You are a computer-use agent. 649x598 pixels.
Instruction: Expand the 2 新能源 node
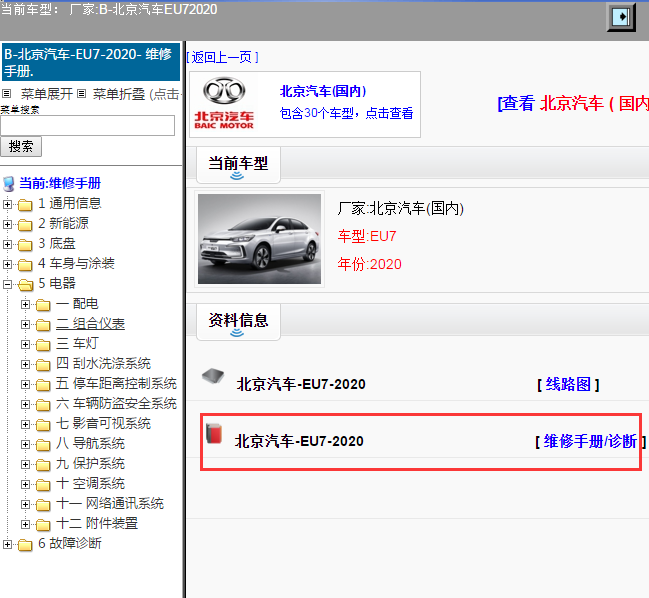point(7,224)
